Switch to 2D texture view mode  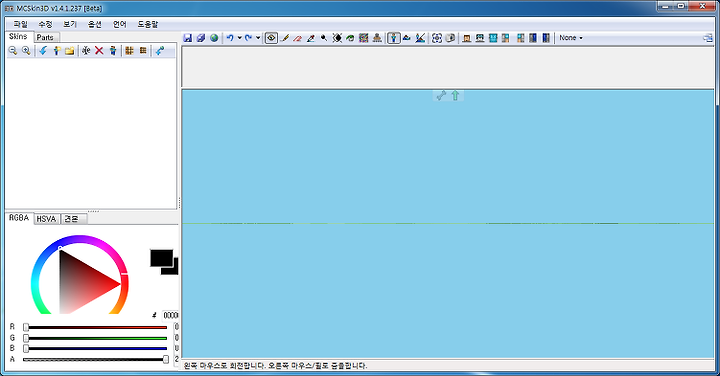tap(407, 38)
